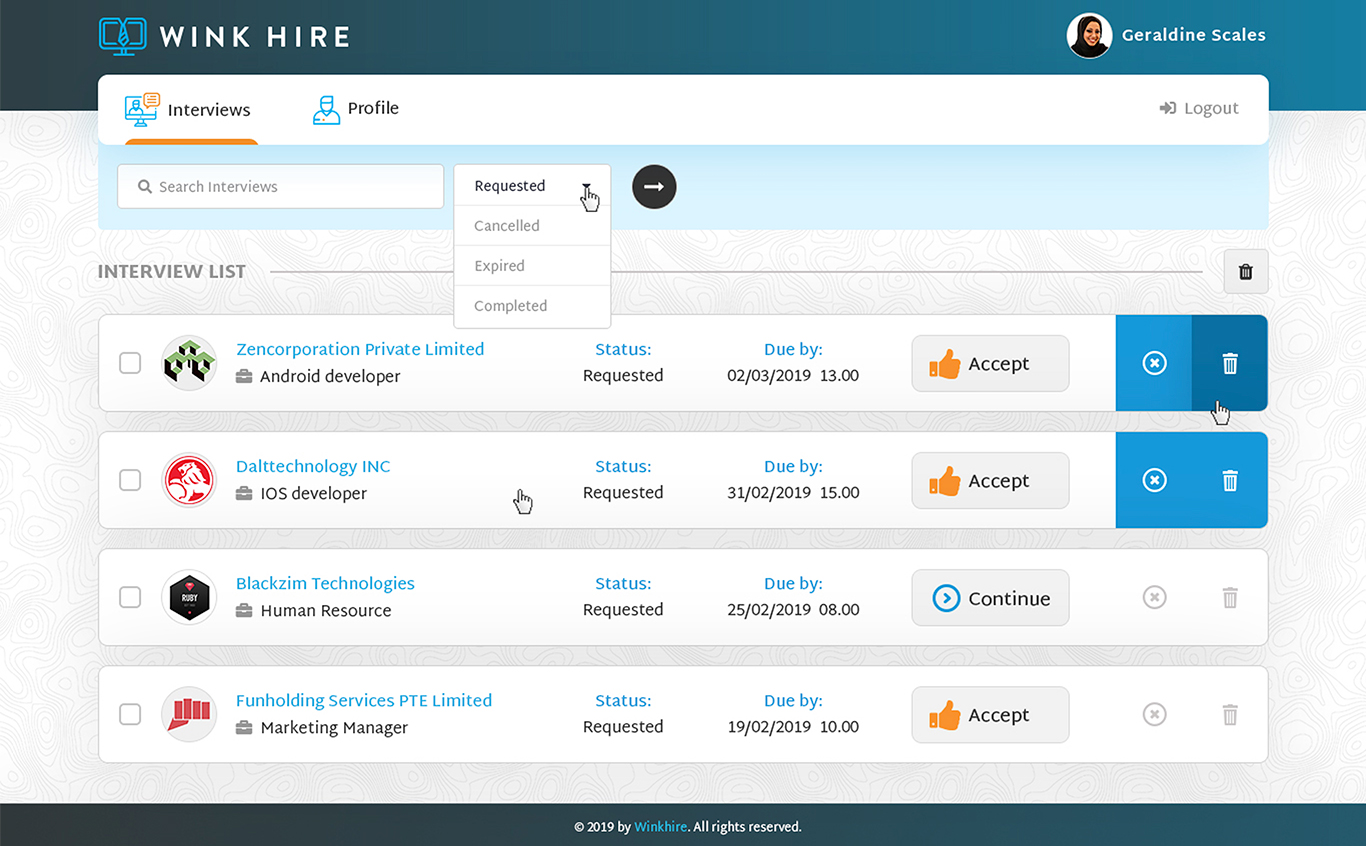The width and height of the screenshot is (1366, 846).
Task: Cancel the Dalttechnology interview via X icon
Action: pyautogui.click(x=1154, y=481)
